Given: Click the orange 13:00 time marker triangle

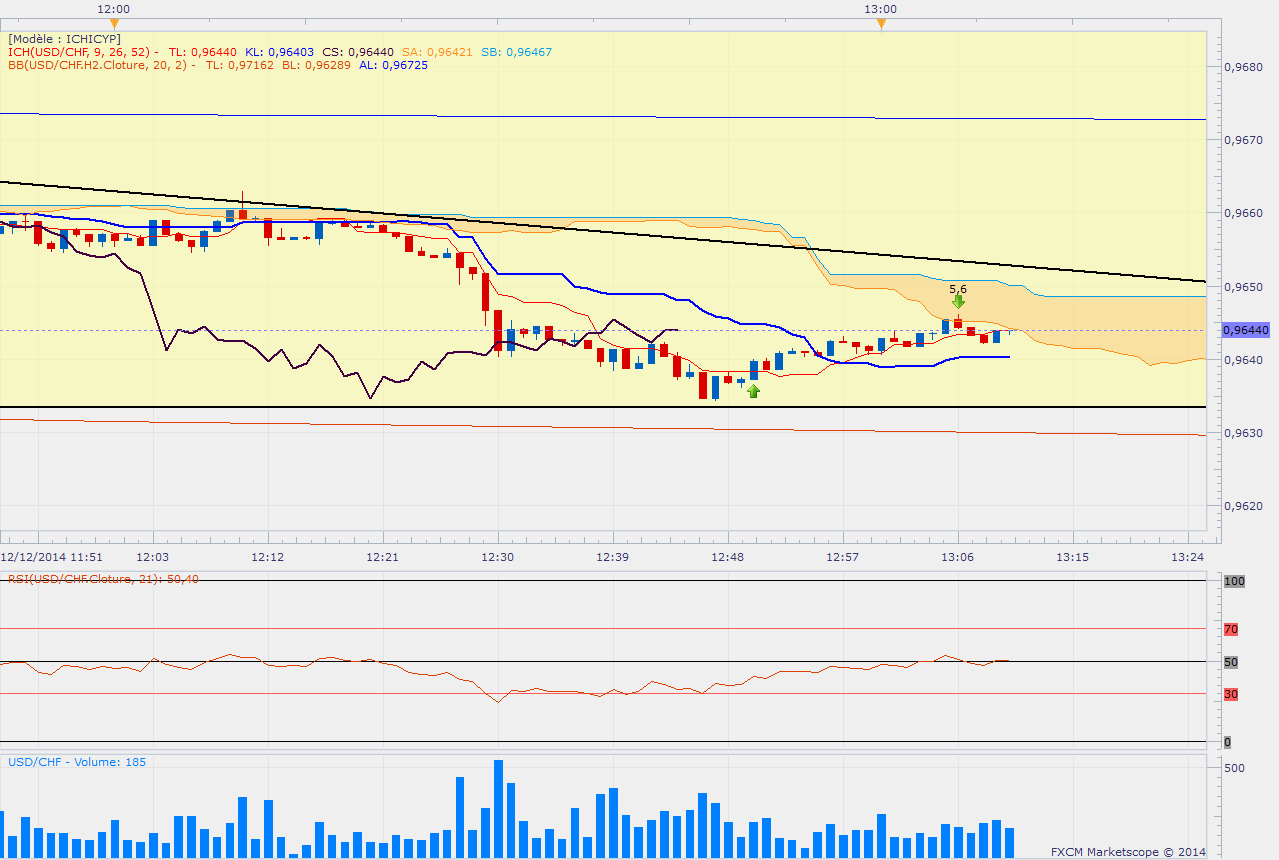Looking at the screenshot, I should click(881, 23).
